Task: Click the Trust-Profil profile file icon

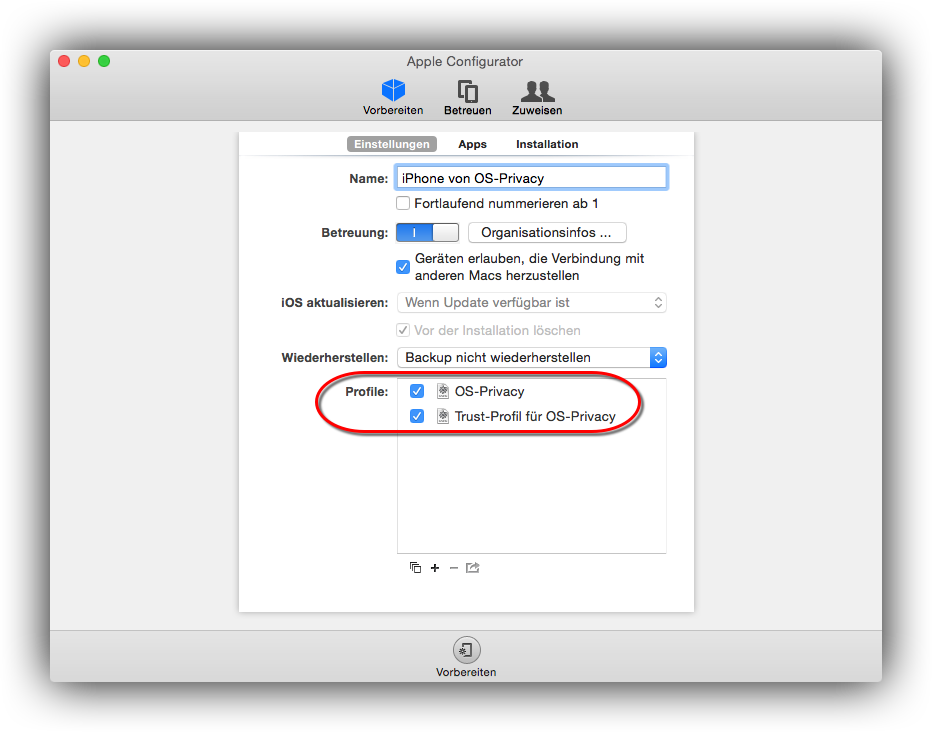Action: click(443, 416)
